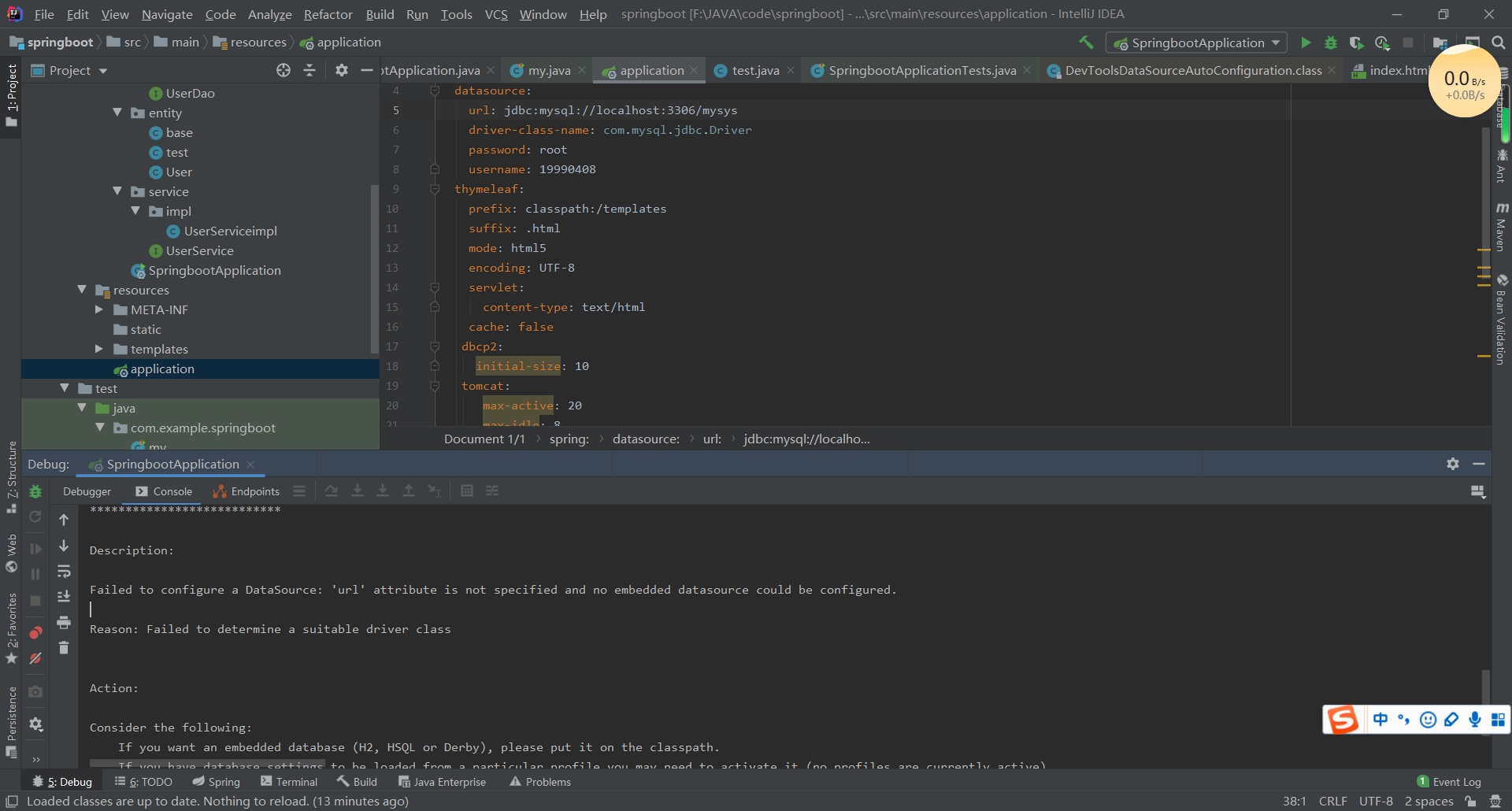Click the Step Out icon
Image resolution: width=1512 pixels, height=811 pixels.
click(409, 491)
